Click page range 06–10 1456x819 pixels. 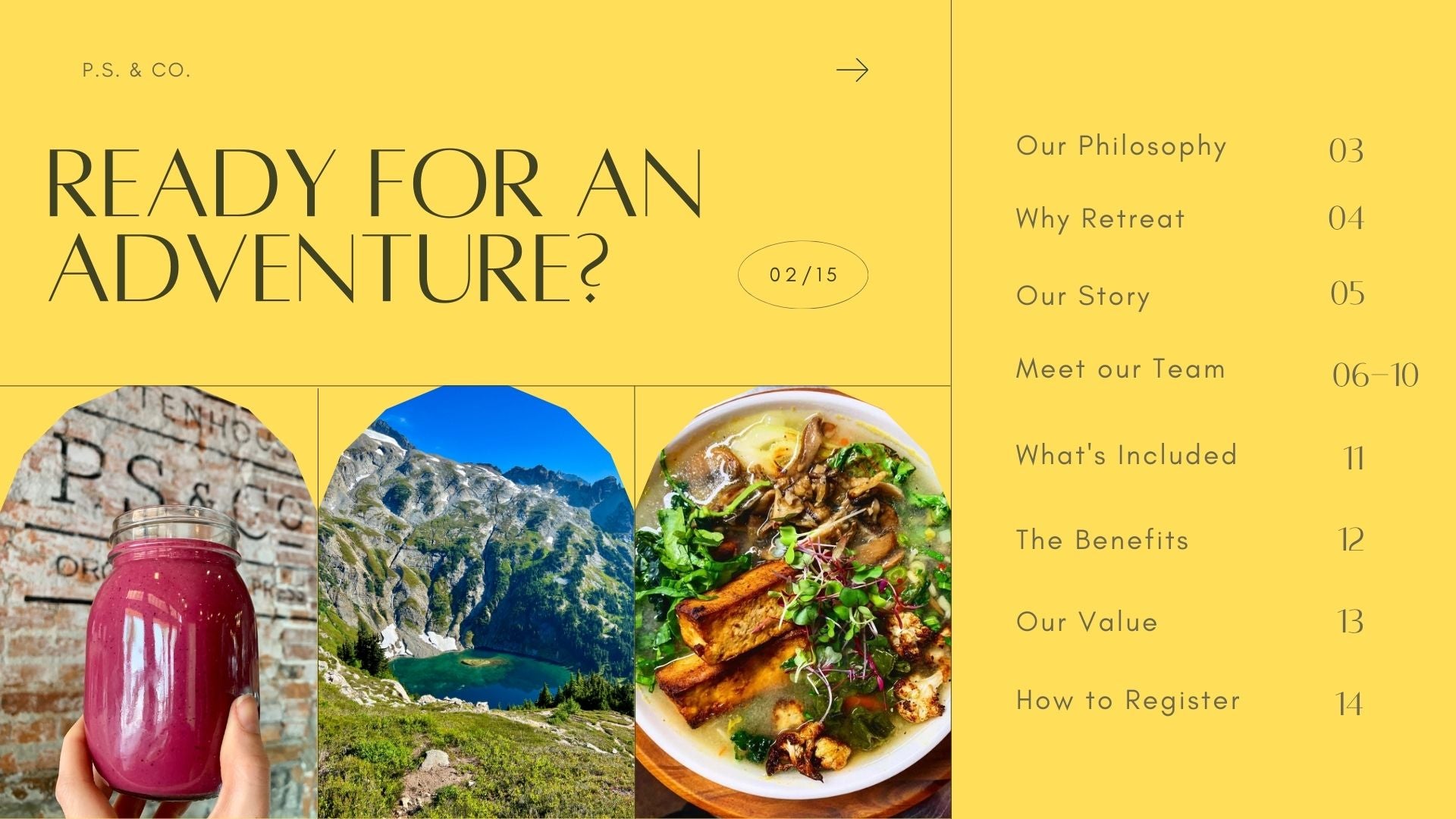1375,375
